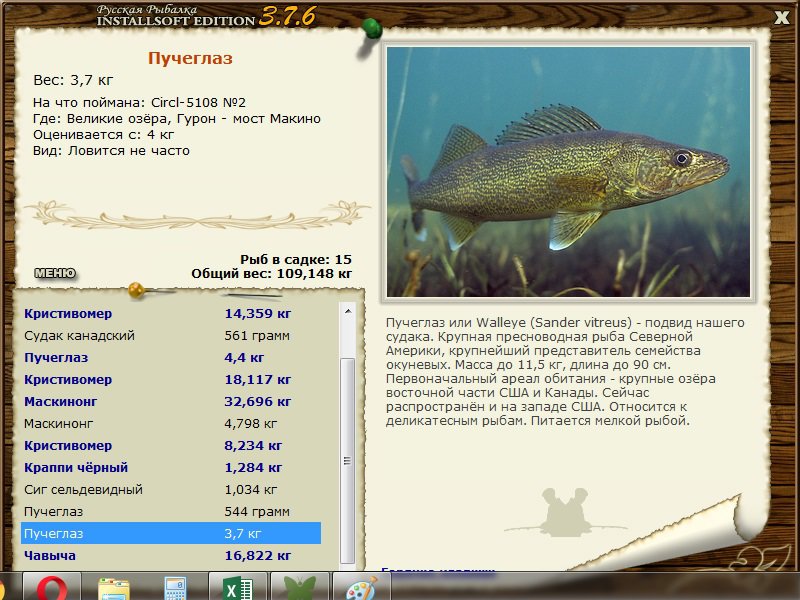Viewport: 800px width, 600px height.
Task: Close the fish info window with X
Action: 782,18
